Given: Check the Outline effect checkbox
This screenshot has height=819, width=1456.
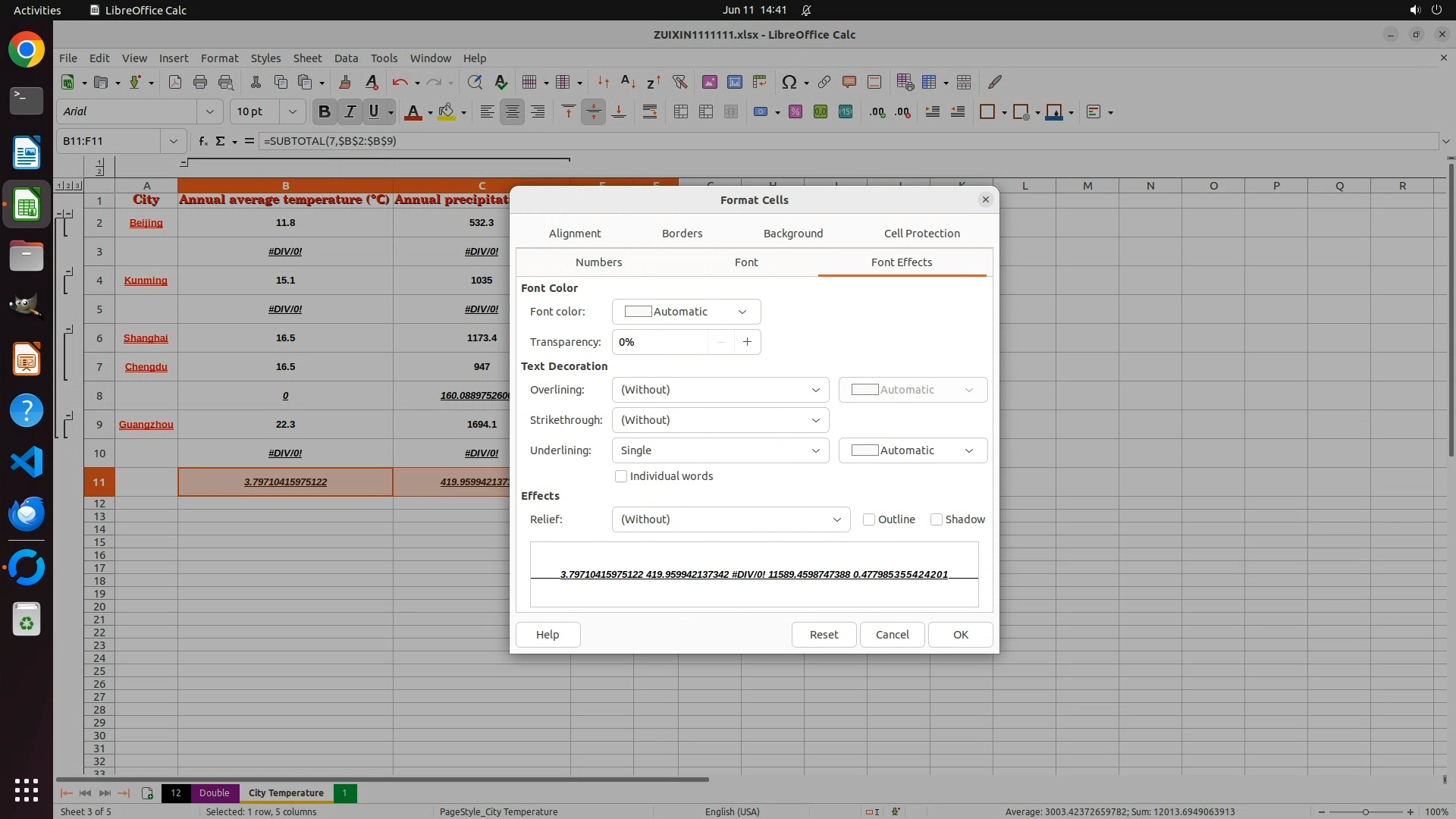Looking at the screenshot, I should tap(869, 519).
